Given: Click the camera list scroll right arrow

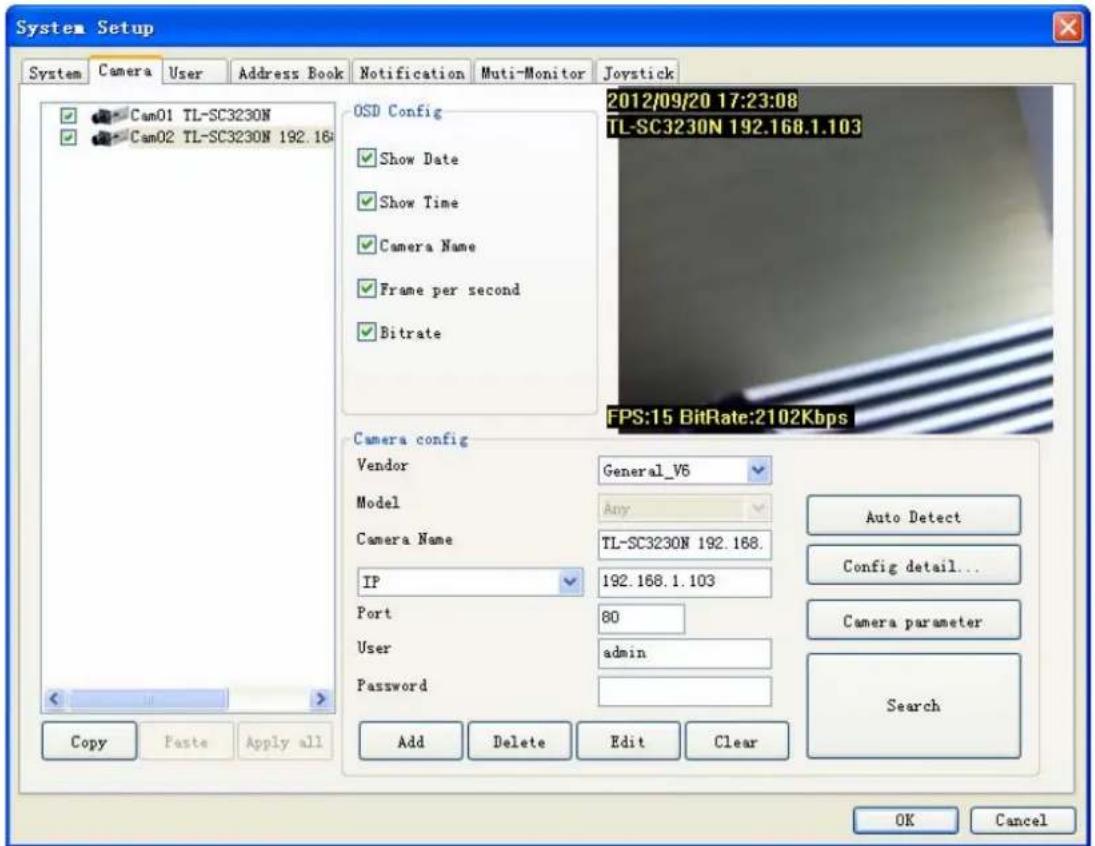Looking at the screenshot, I should coord(321,699).
